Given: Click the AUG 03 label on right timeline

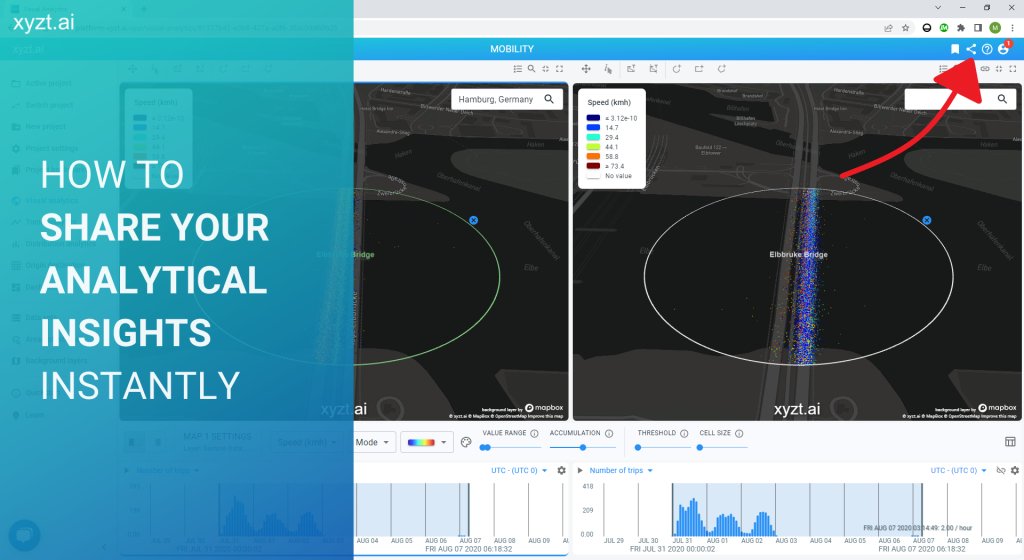Looking at the screenshot, I should [786, 540].
